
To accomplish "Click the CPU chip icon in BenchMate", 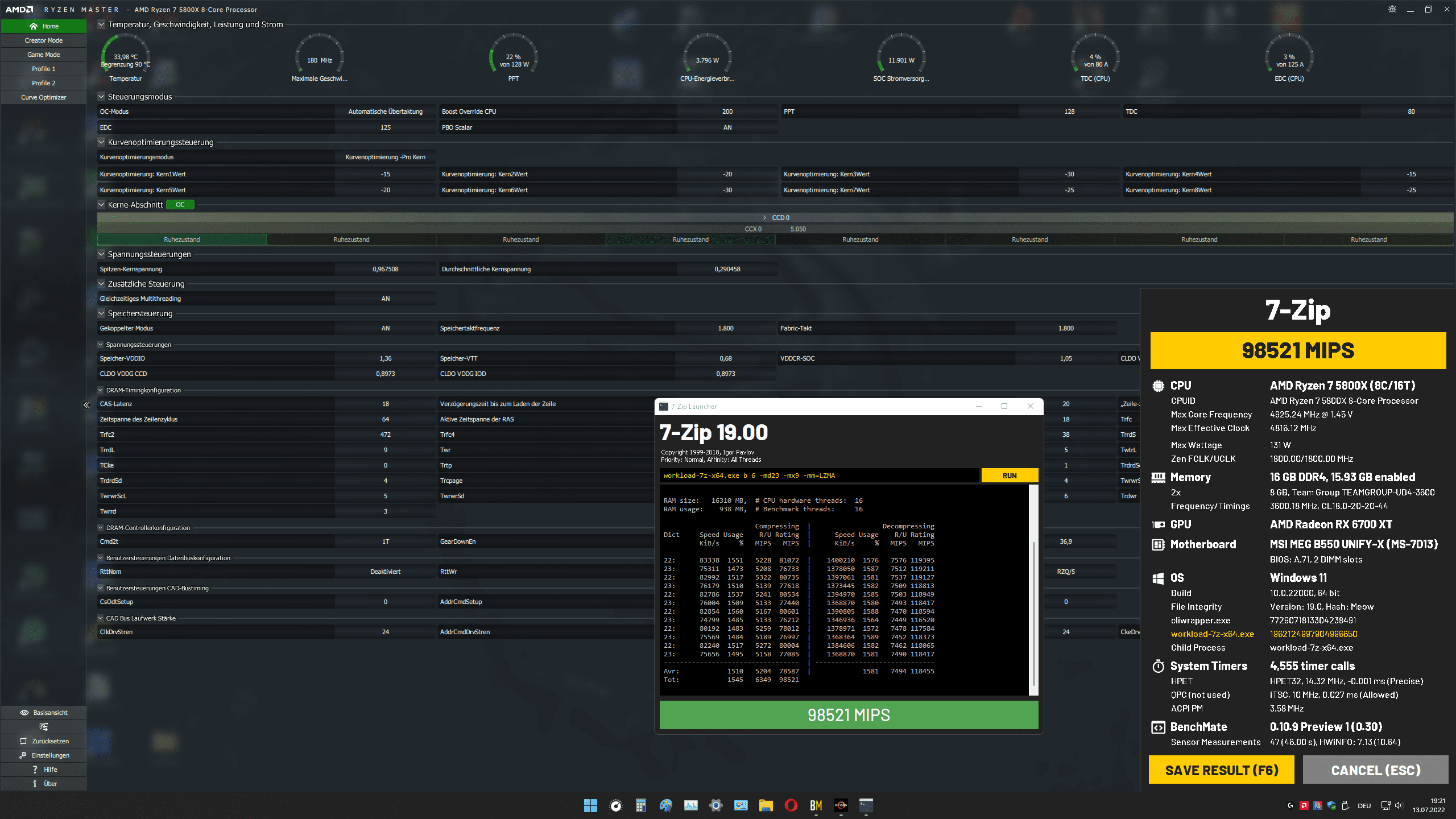I will (x=1158, y=386).
